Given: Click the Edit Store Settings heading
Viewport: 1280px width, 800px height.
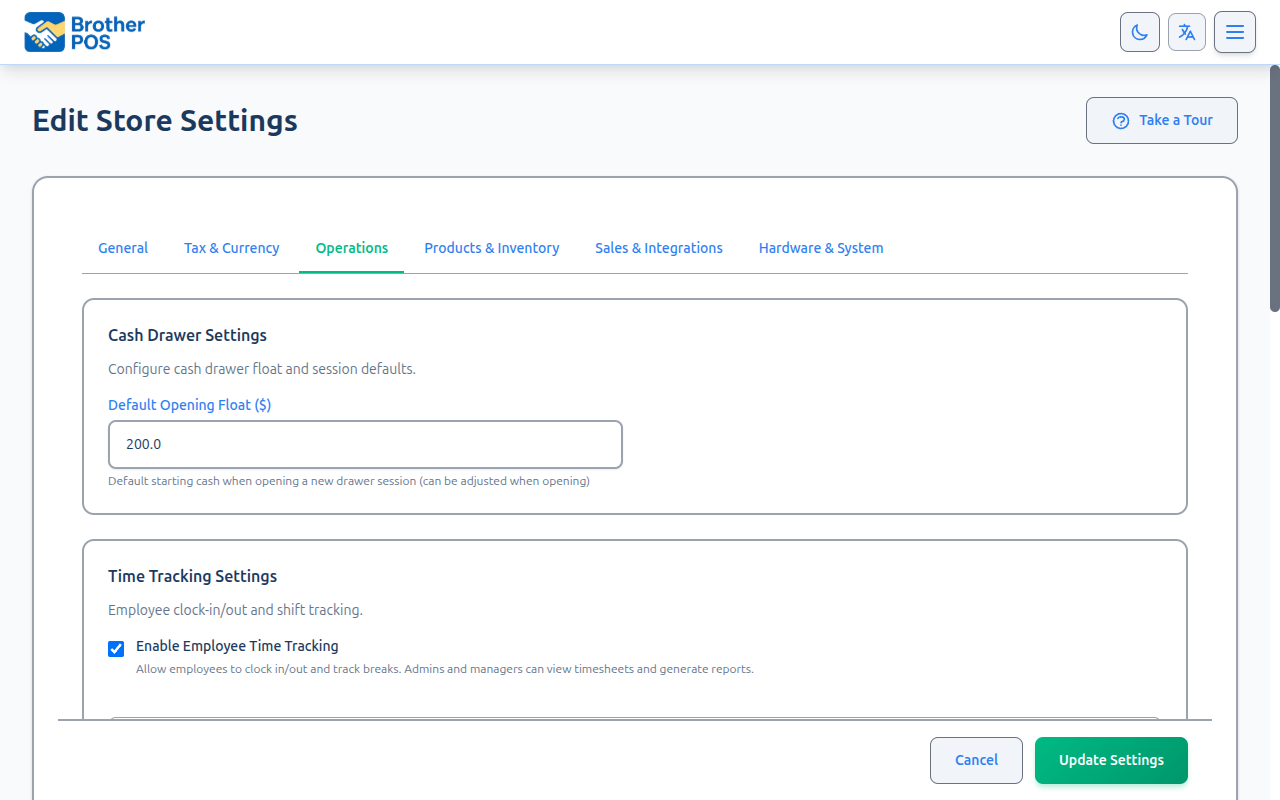Looking at the screenshot, I should coord(164,120).
